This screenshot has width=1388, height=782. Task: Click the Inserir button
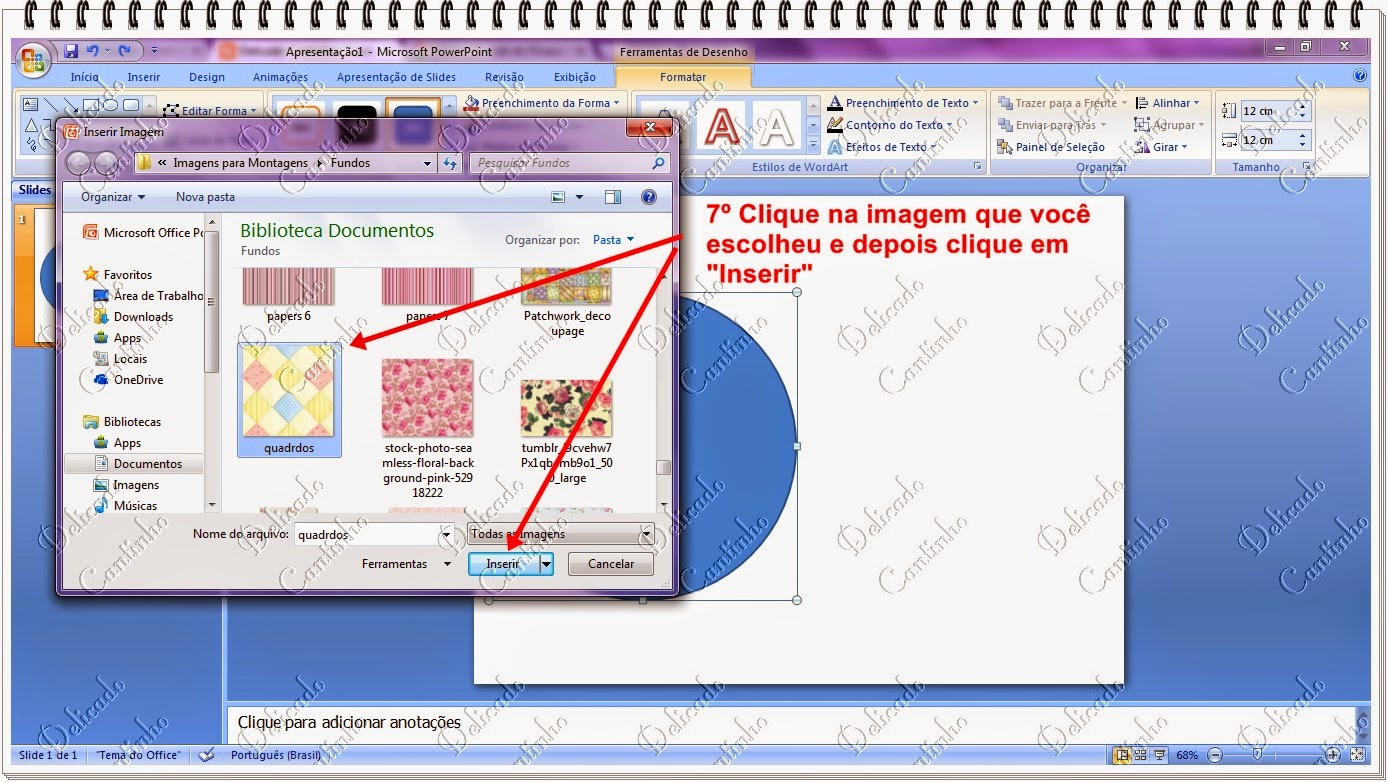coord(503,564)
